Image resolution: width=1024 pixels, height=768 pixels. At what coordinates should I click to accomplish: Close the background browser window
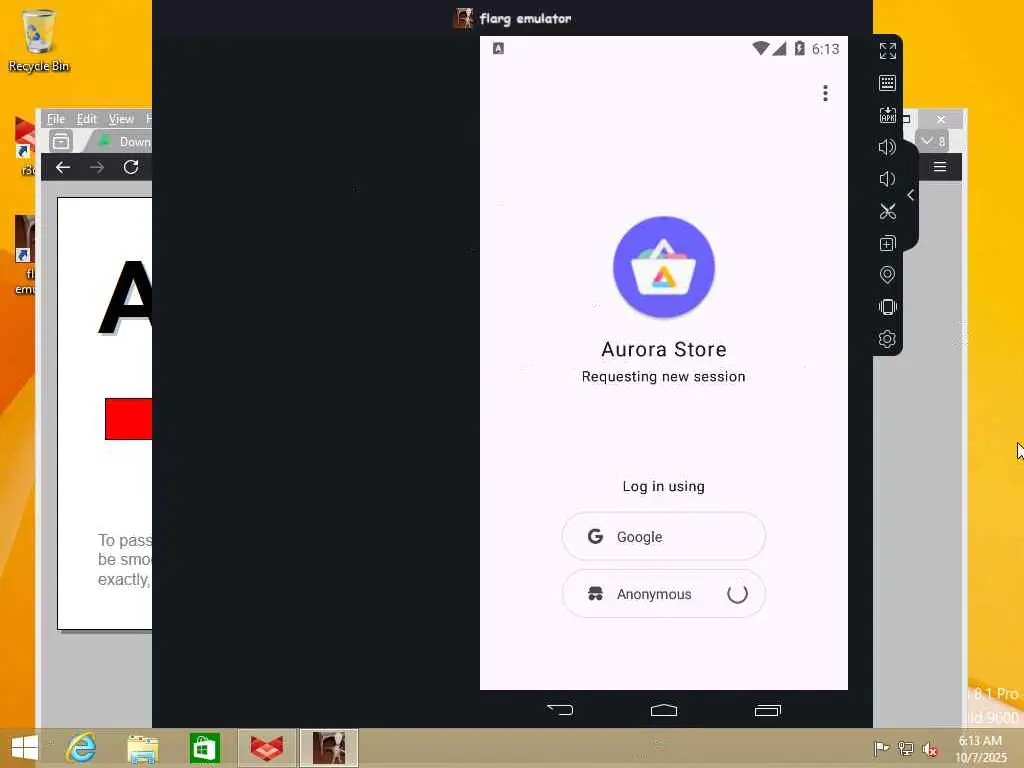tap(941, 120)
